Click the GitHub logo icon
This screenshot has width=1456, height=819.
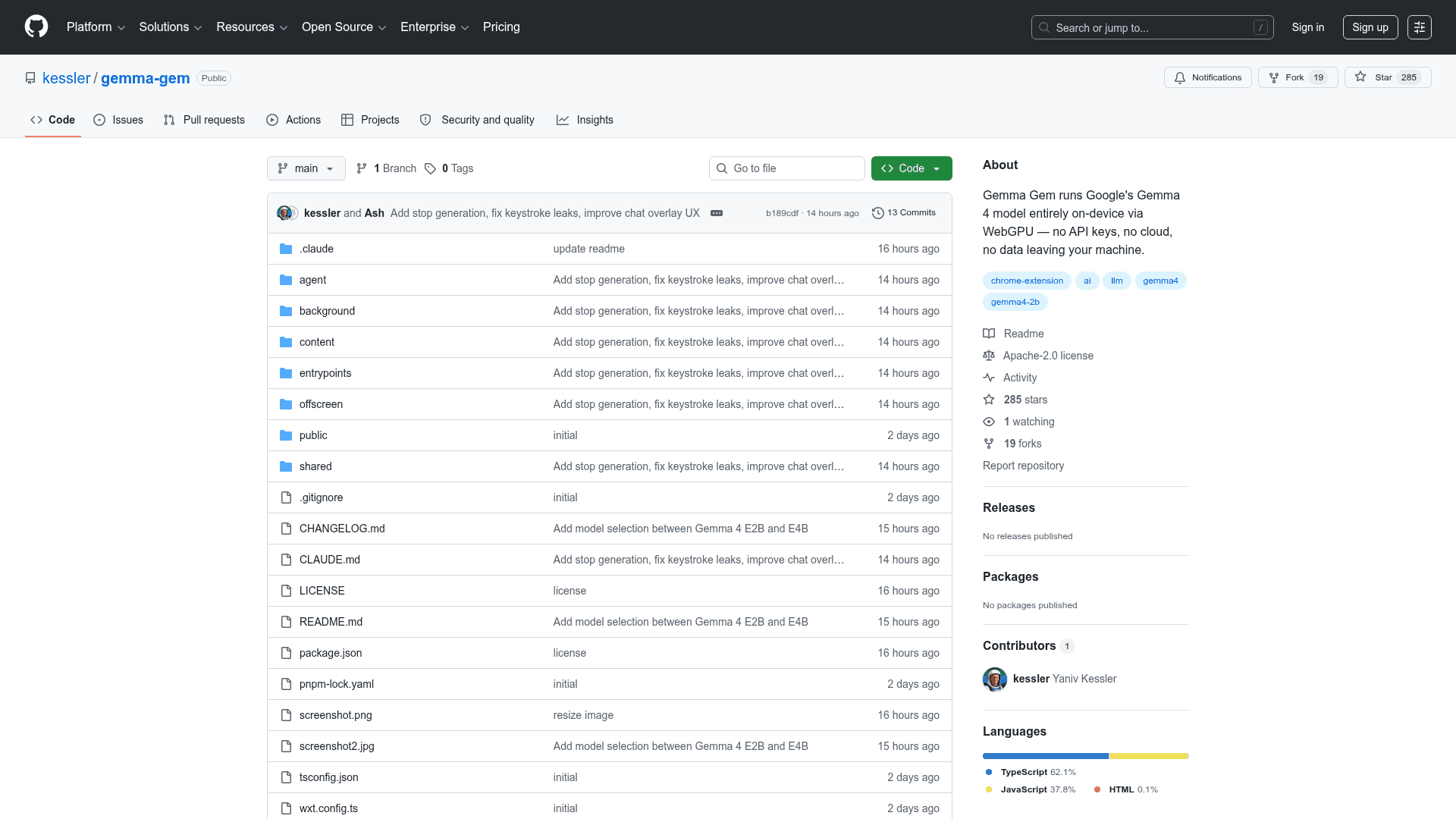36,27
